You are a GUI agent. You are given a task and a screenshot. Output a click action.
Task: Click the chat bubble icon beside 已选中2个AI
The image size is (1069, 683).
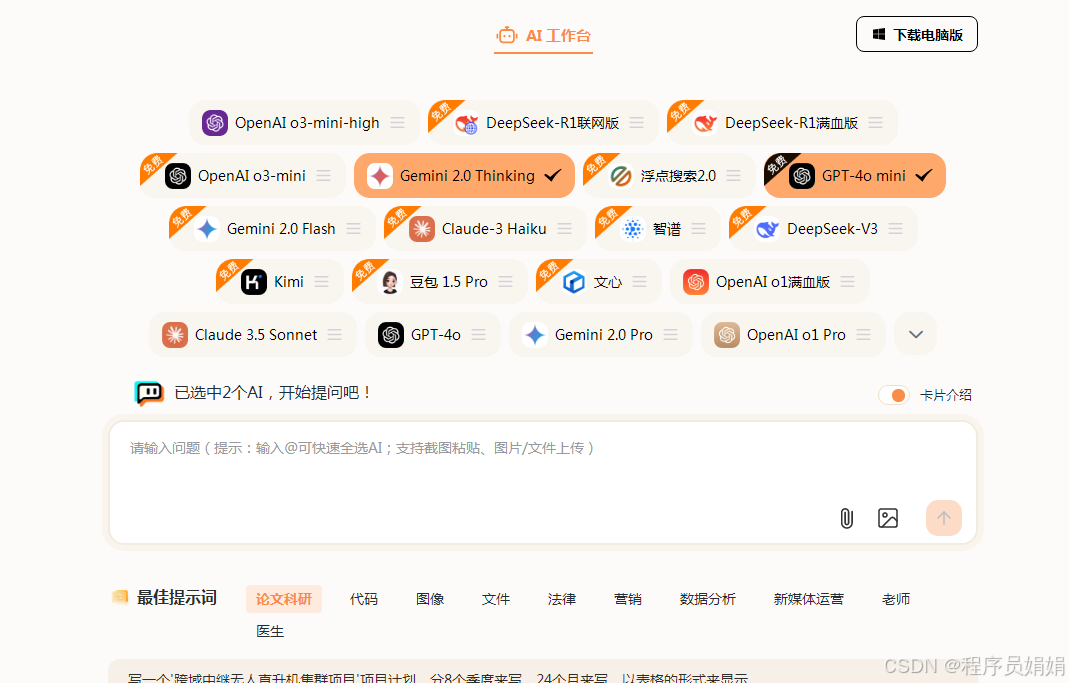(x=149, y=393)
